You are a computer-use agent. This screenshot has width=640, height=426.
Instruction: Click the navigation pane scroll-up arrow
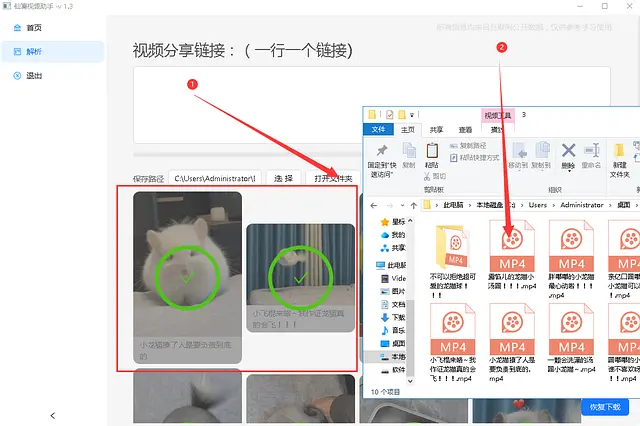pyautogui.click(x=410, y=221)
